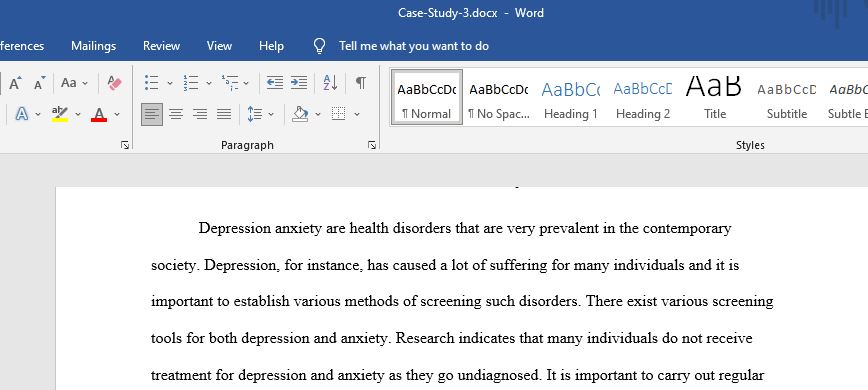868x390 pixels.
Task: Open the Borders dropdown arrow
Action: 356,115
